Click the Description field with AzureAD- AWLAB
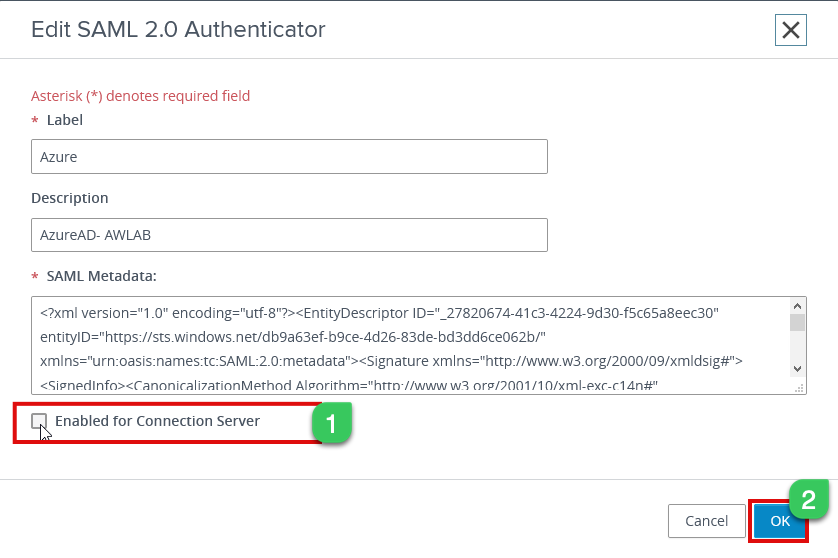Image resolution: width=838 pixels, height=558 pixels. click(x=289, y=235)
